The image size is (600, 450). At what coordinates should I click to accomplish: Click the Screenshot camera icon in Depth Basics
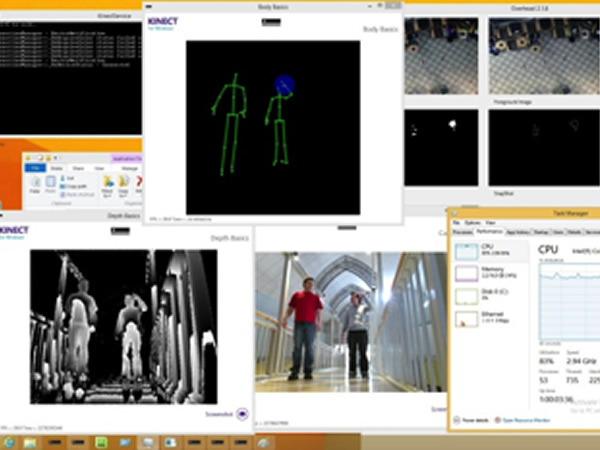(242, 414)
